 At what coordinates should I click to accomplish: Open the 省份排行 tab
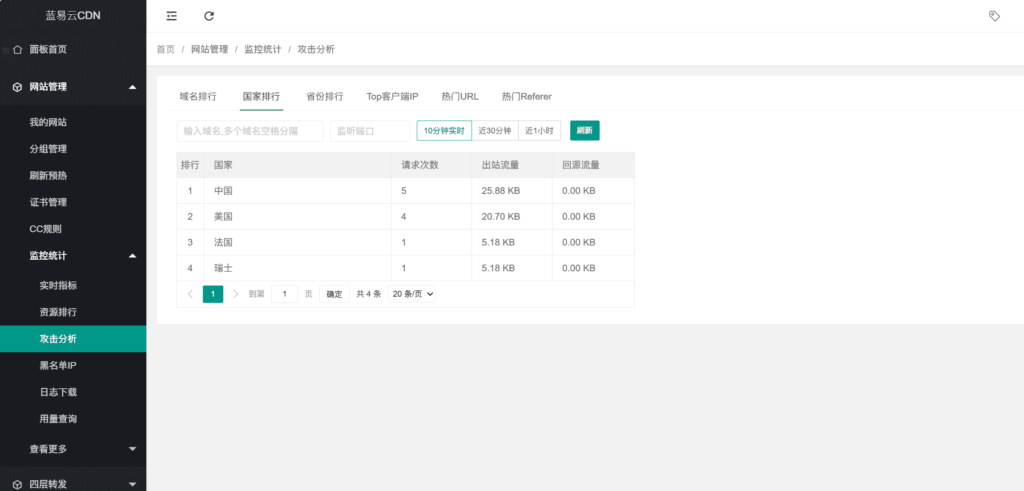(325, 97)
